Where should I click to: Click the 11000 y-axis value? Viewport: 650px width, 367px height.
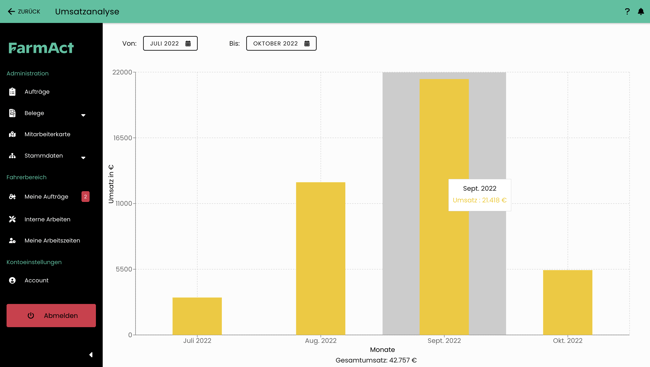[x=124, y=204]
